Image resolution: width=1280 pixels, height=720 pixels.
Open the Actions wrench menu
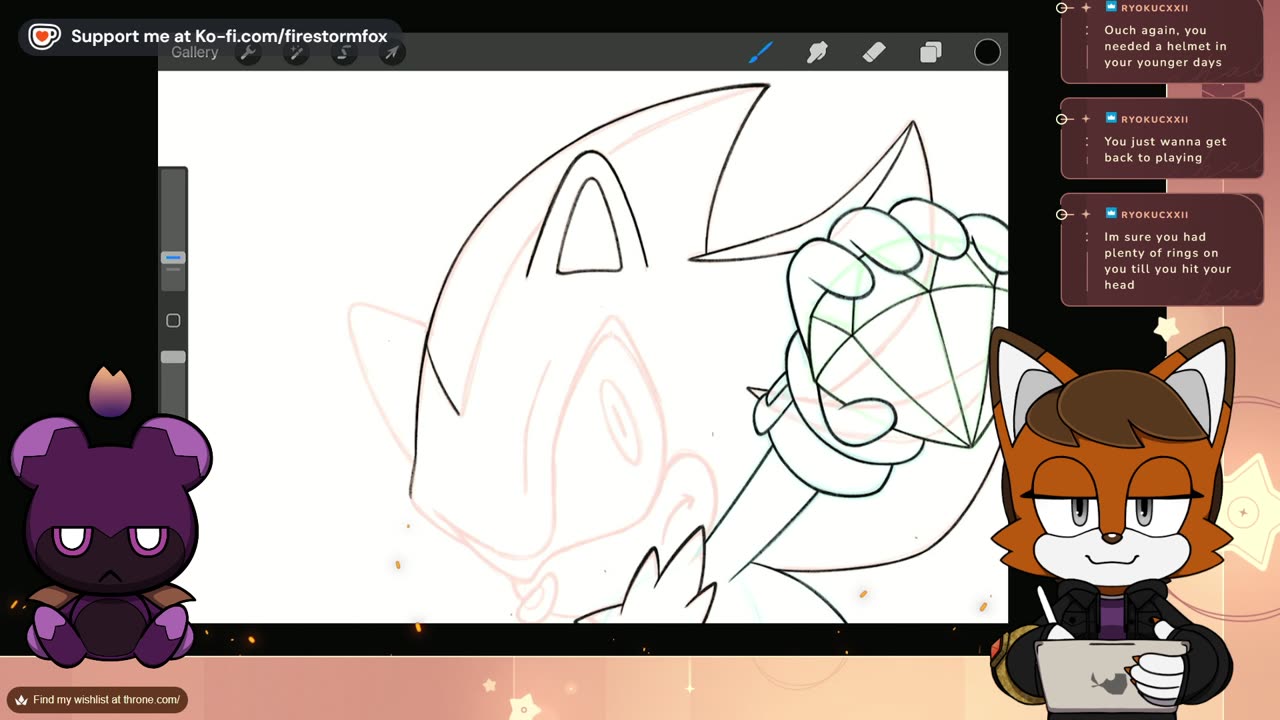tap(248, 53)
